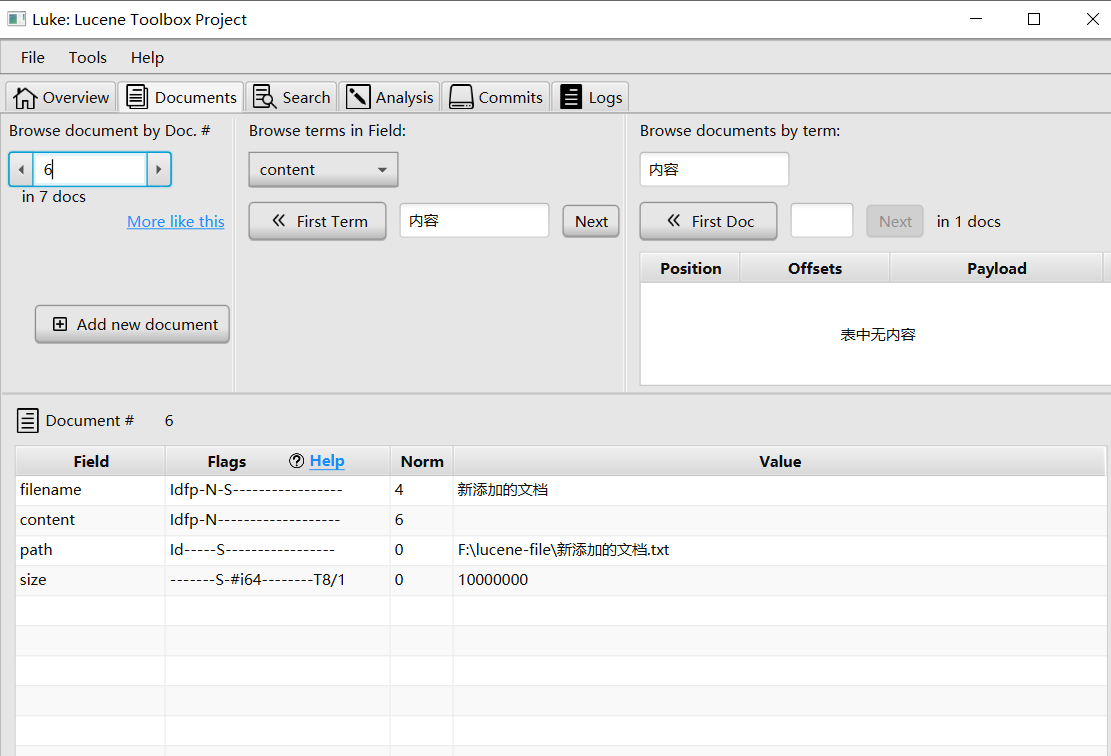Click the Search magnifier icon on tab
This screenshot has height=756, width=1111.
[x=264, y=97]
